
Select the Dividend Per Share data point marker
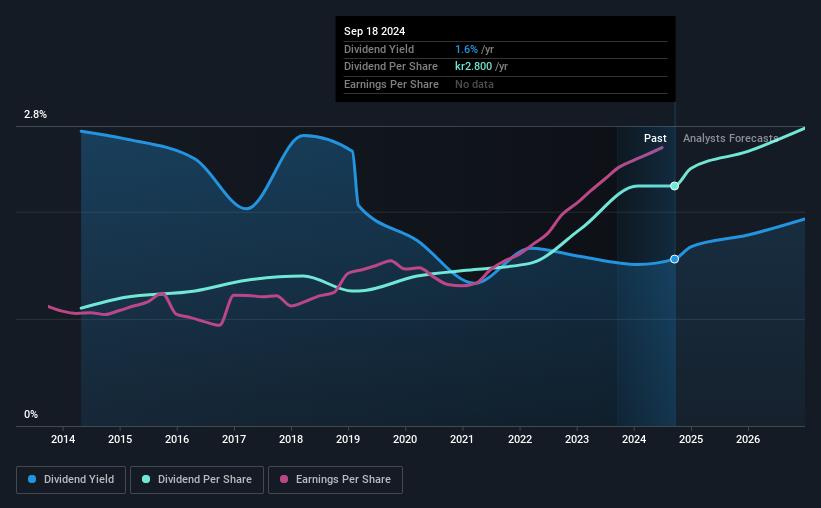pos(674,186)
